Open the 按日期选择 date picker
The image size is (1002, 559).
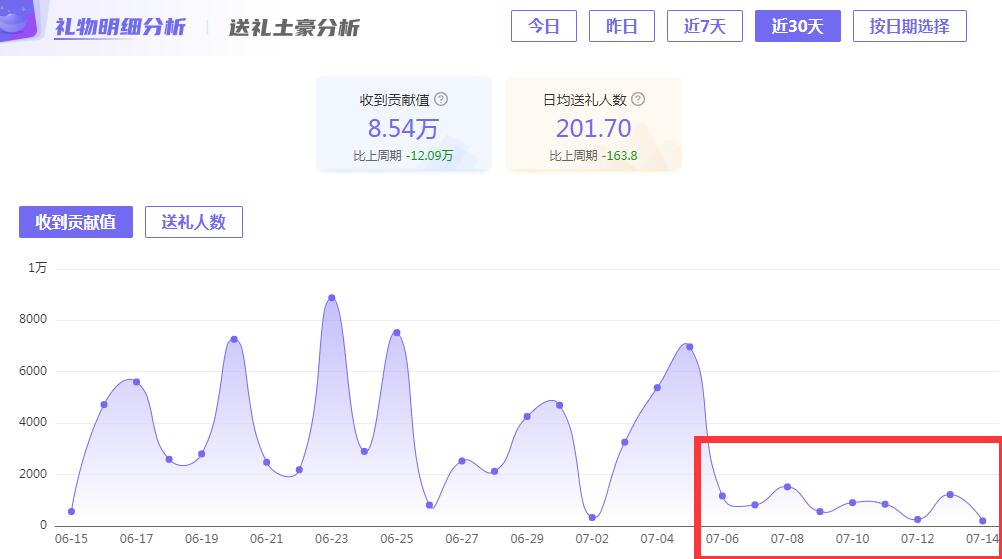coord(909,26)
